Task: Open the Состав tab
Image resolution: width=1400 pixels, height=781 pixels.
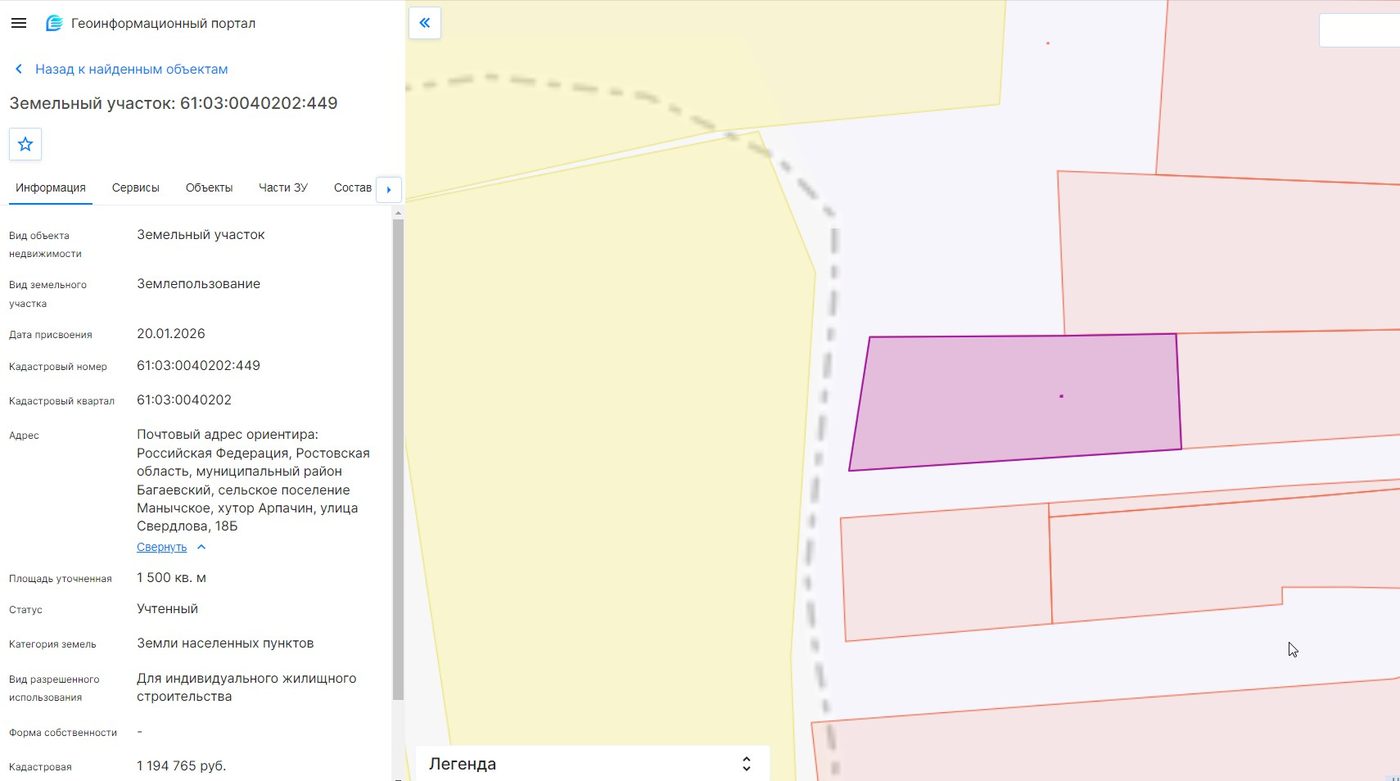Action: [352, 188]
